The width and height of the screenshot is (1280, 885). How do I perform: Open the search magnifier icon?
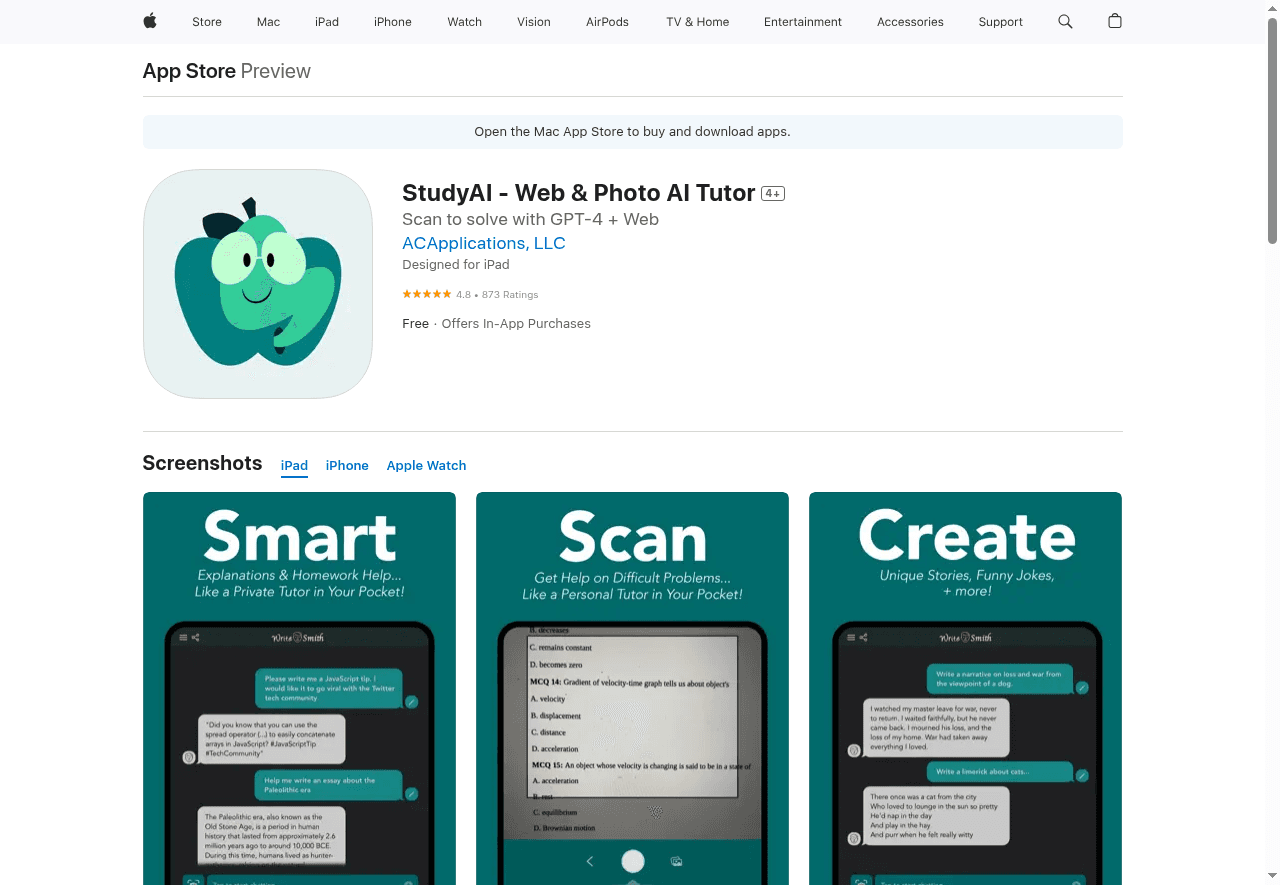tap(1065, 21)
